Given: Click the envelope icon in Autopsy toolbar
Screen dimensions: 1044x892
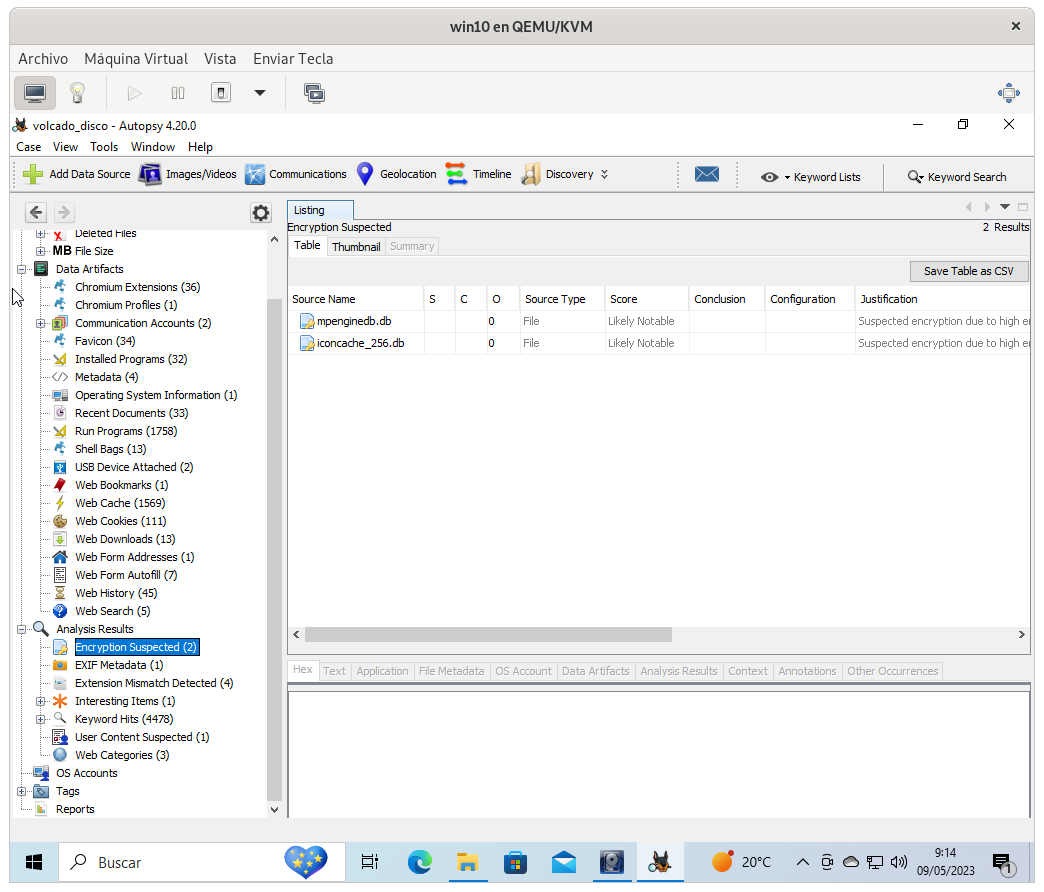Looking at the screenshot, I should coord(707,174).
